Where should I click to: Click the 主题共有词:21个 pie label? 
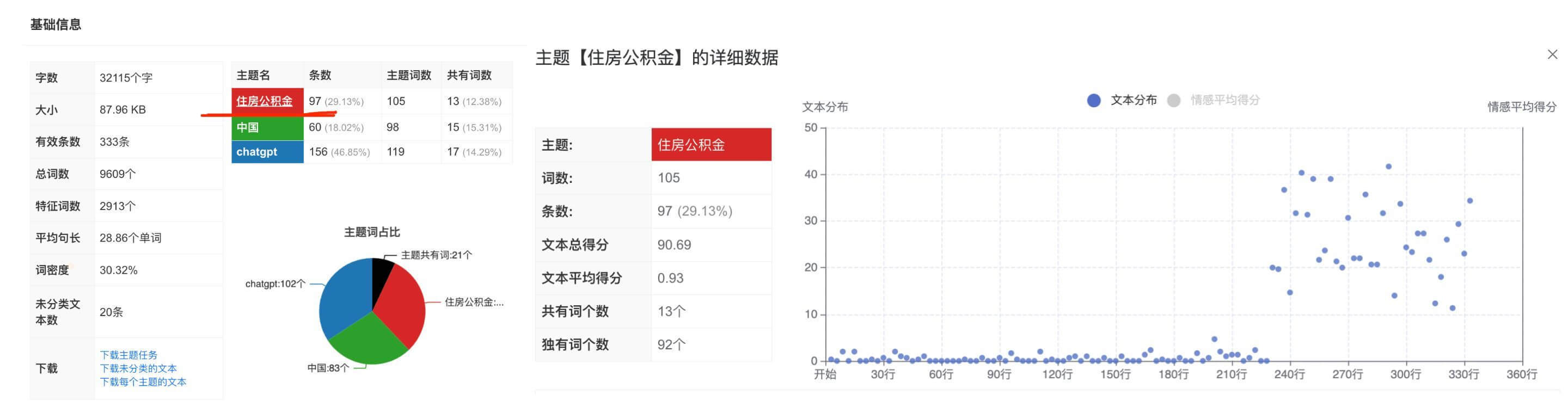(x=437, y=256)
